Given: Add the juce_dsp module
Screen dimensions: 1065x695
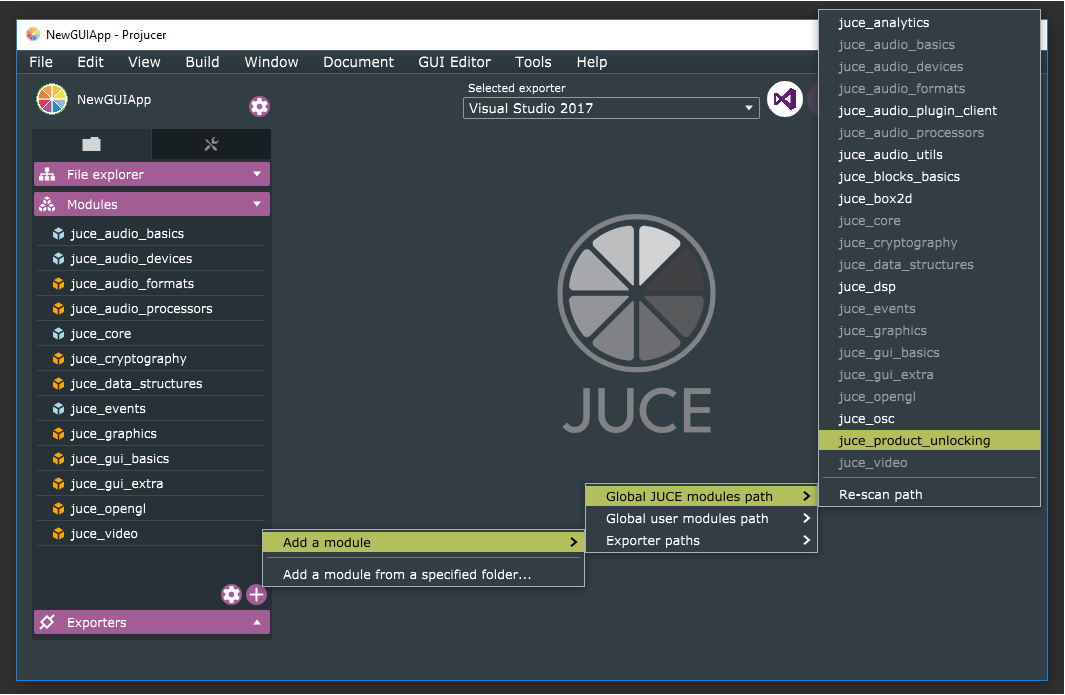Looking at the screenshot, I should tap(929, 287).
